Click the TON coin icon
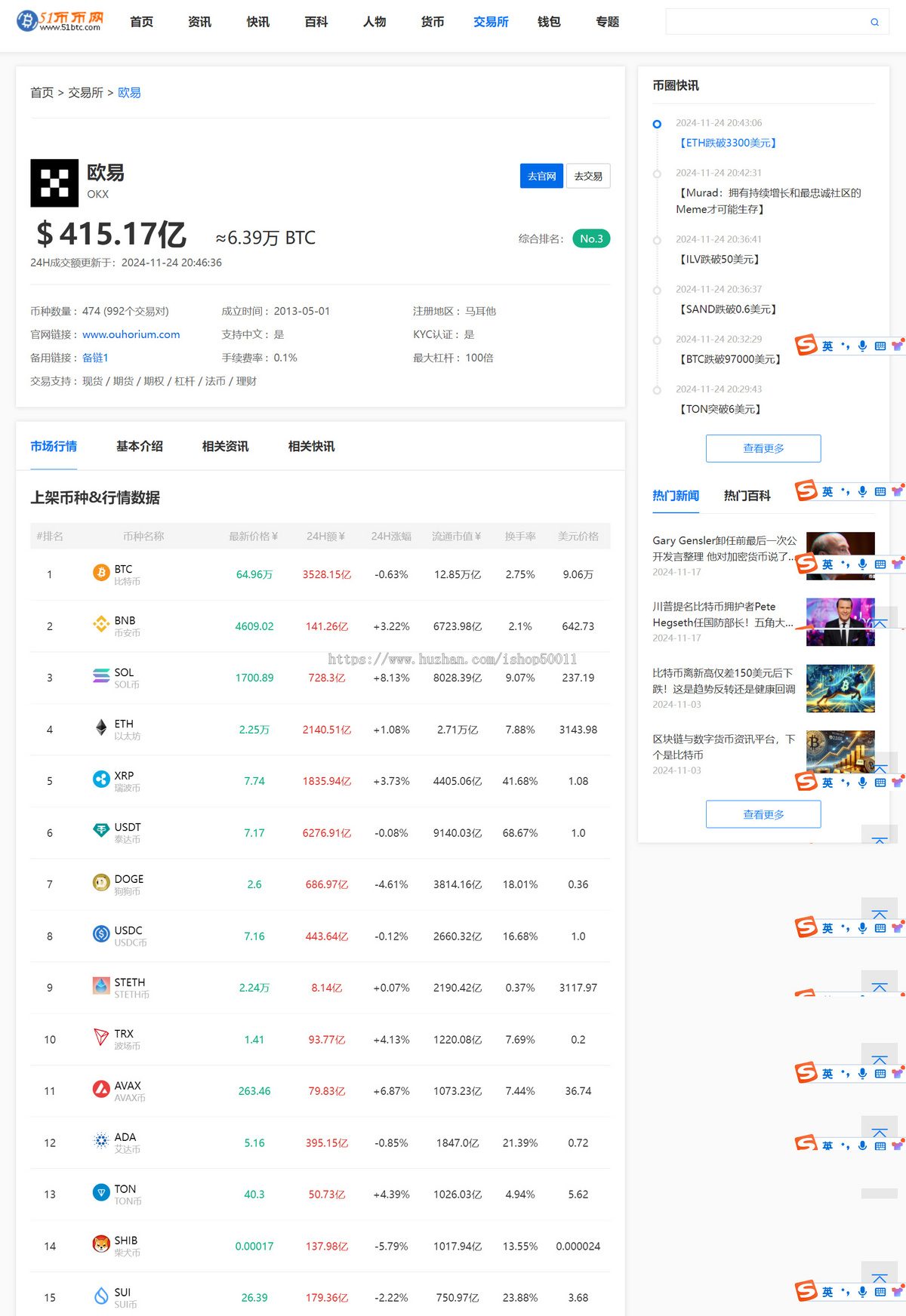906x1316 pixels. pyautogui.click(x=101, y=1192)
